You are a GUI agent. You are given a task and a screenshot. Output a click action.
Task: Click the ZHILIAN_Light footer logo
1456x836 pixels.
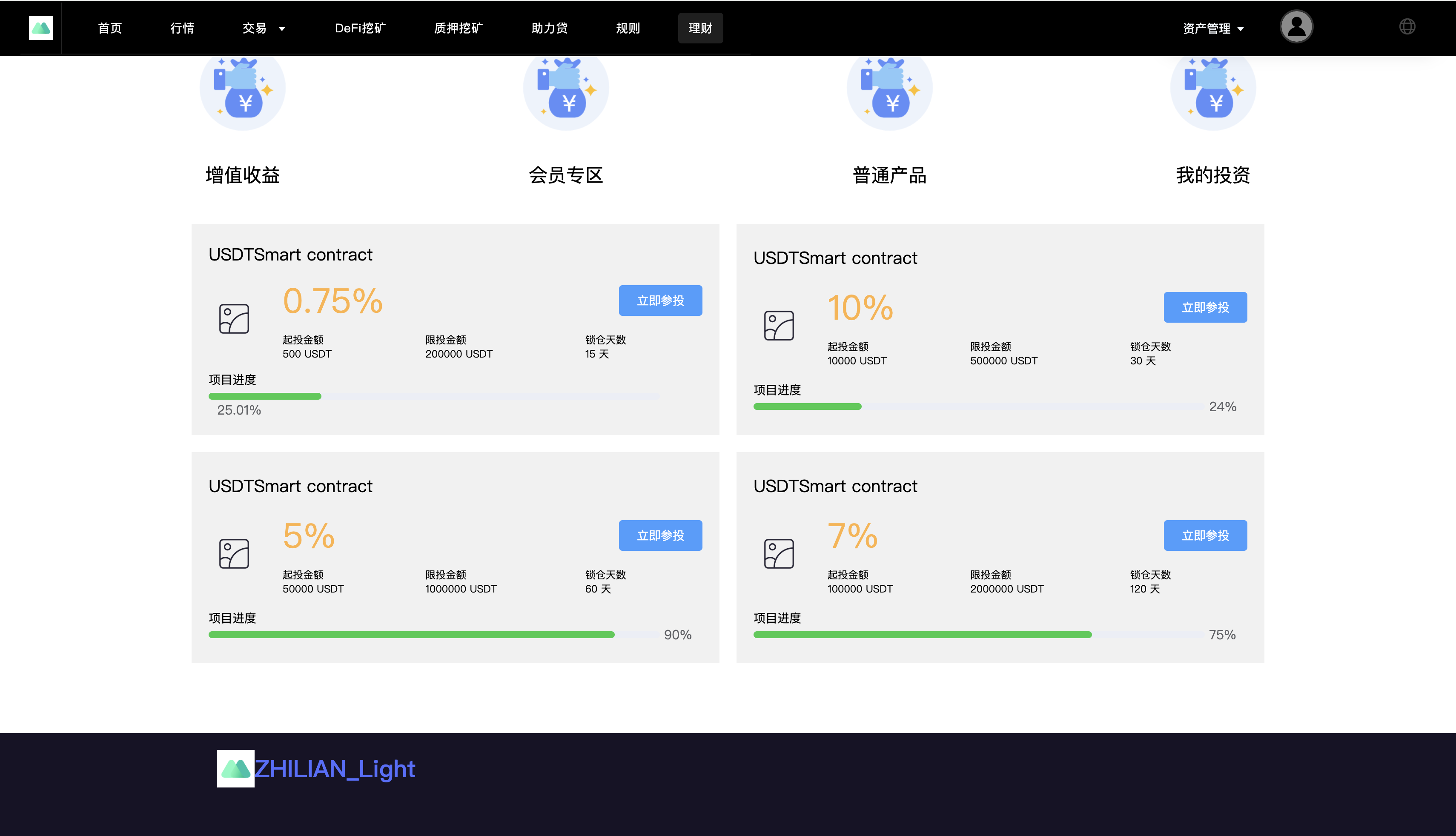(235, 769)
